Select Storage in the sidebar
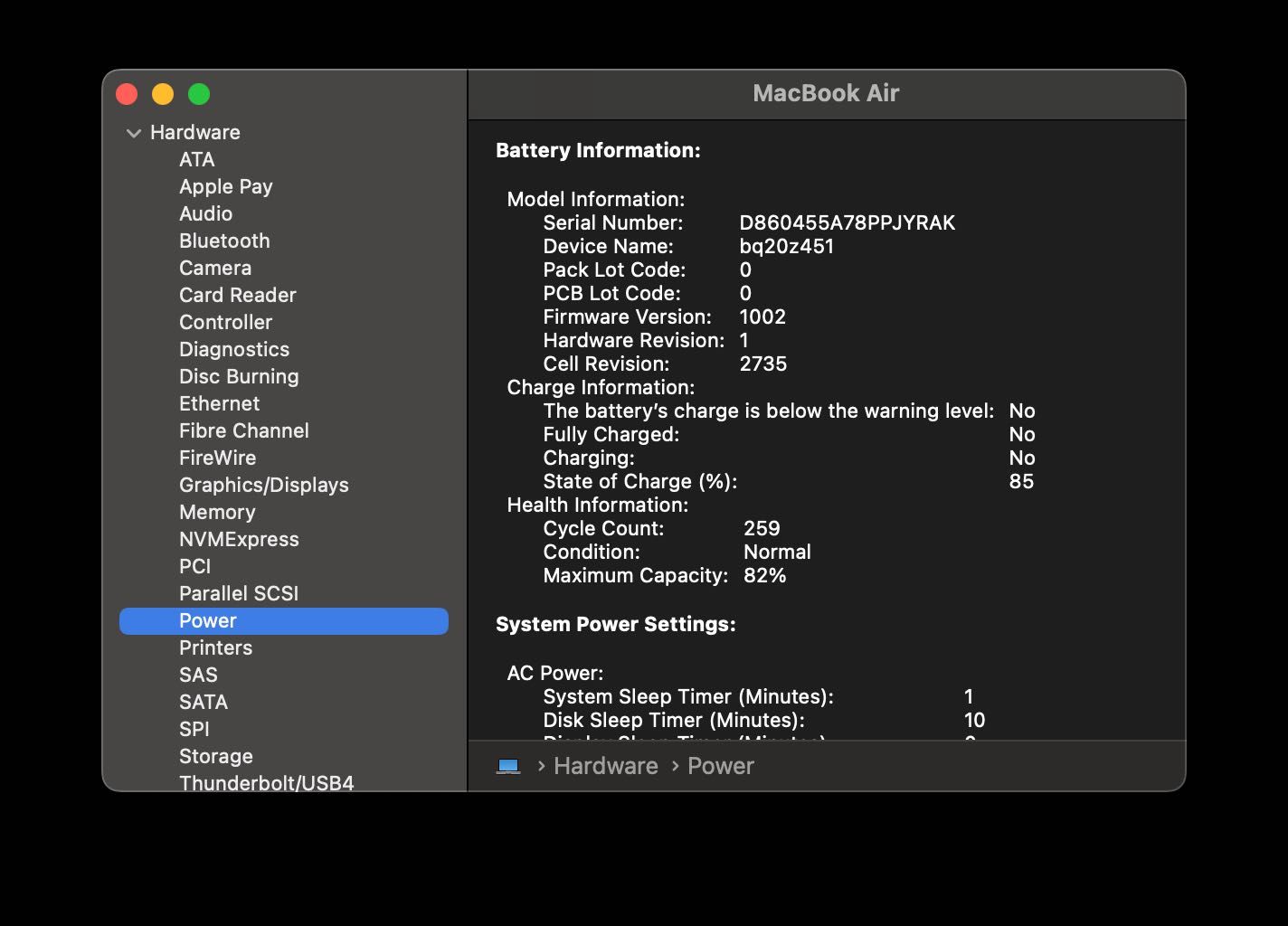The height and width of the screenshot is (926, 1288). 216,756
